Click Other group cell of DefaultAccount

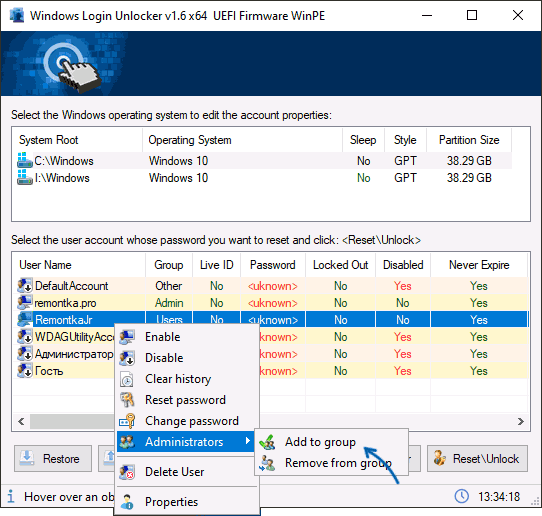pos(168,286)
